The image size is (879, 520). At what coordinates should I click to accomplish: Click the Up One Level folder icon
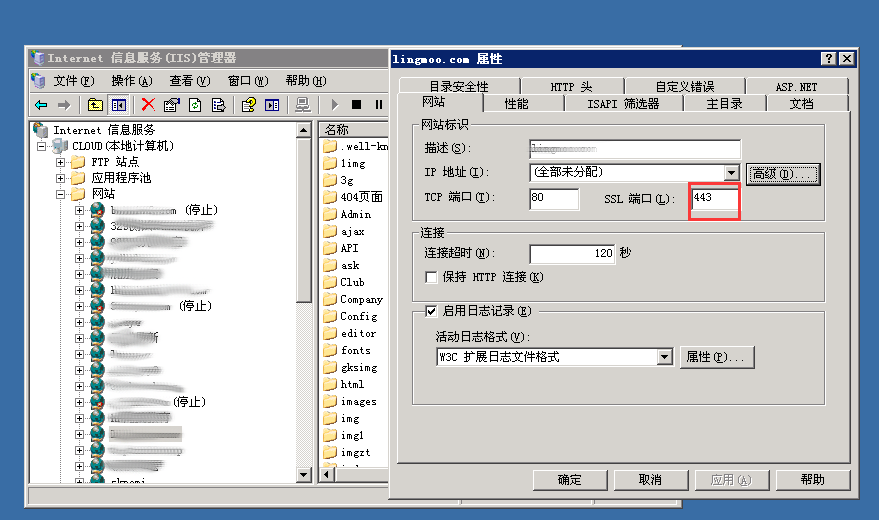pyautogui.click(x=95, y=104)
